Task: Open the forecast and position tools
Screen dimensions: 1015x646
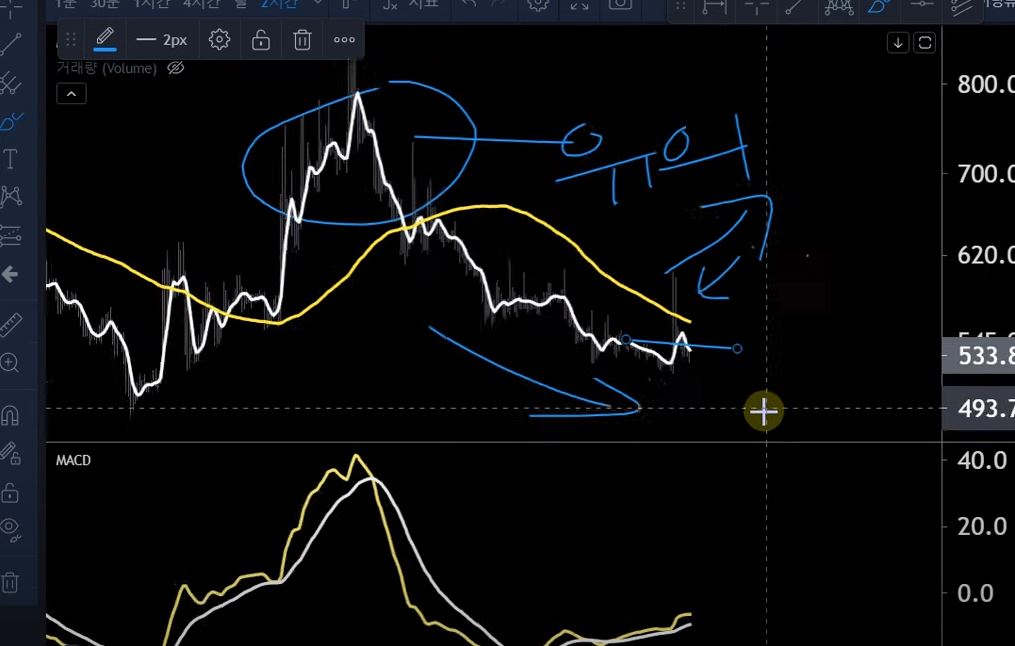Action: tap(11, 236)
